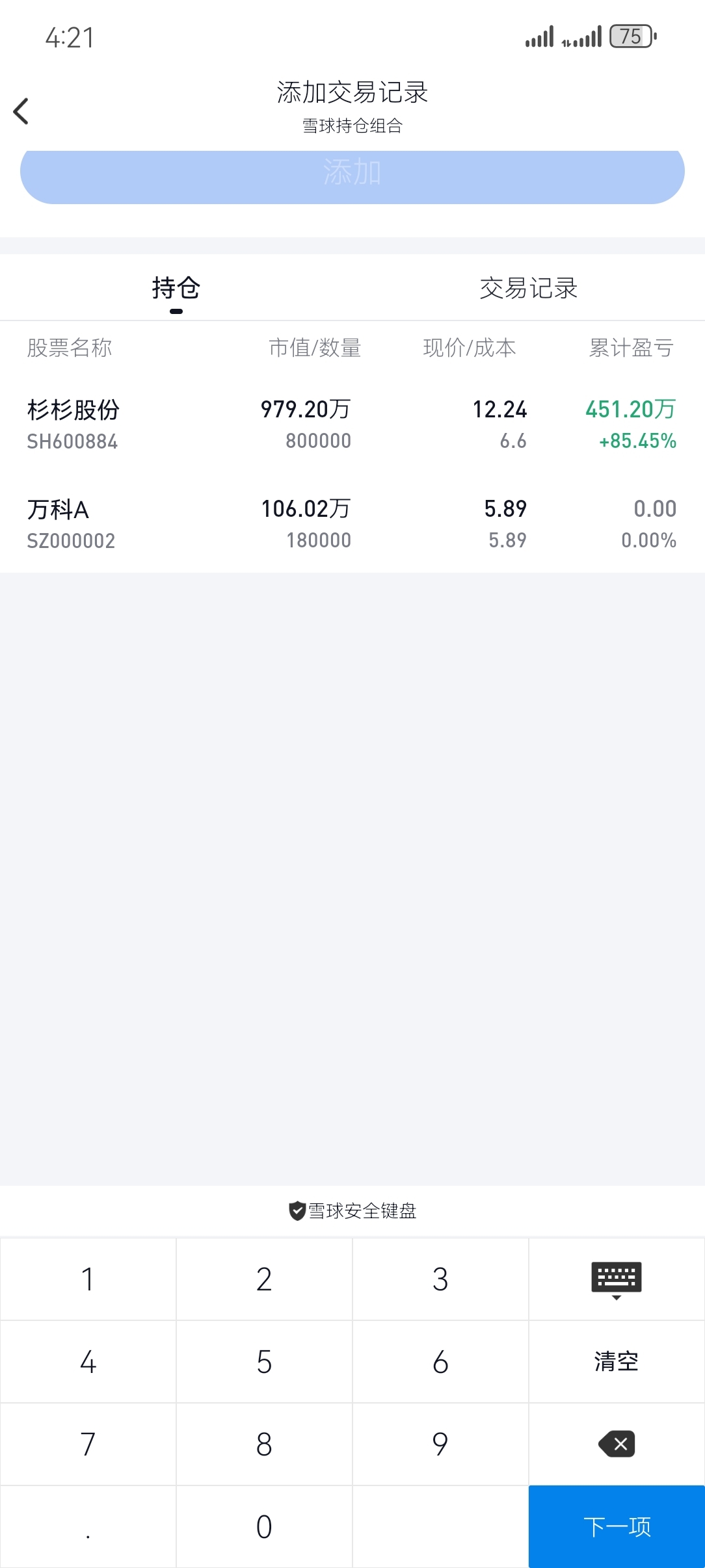Viewport: 705px width, 1568px height.
Task: Open the 万科A SZ000002 holding row
Action: (351, 524)
